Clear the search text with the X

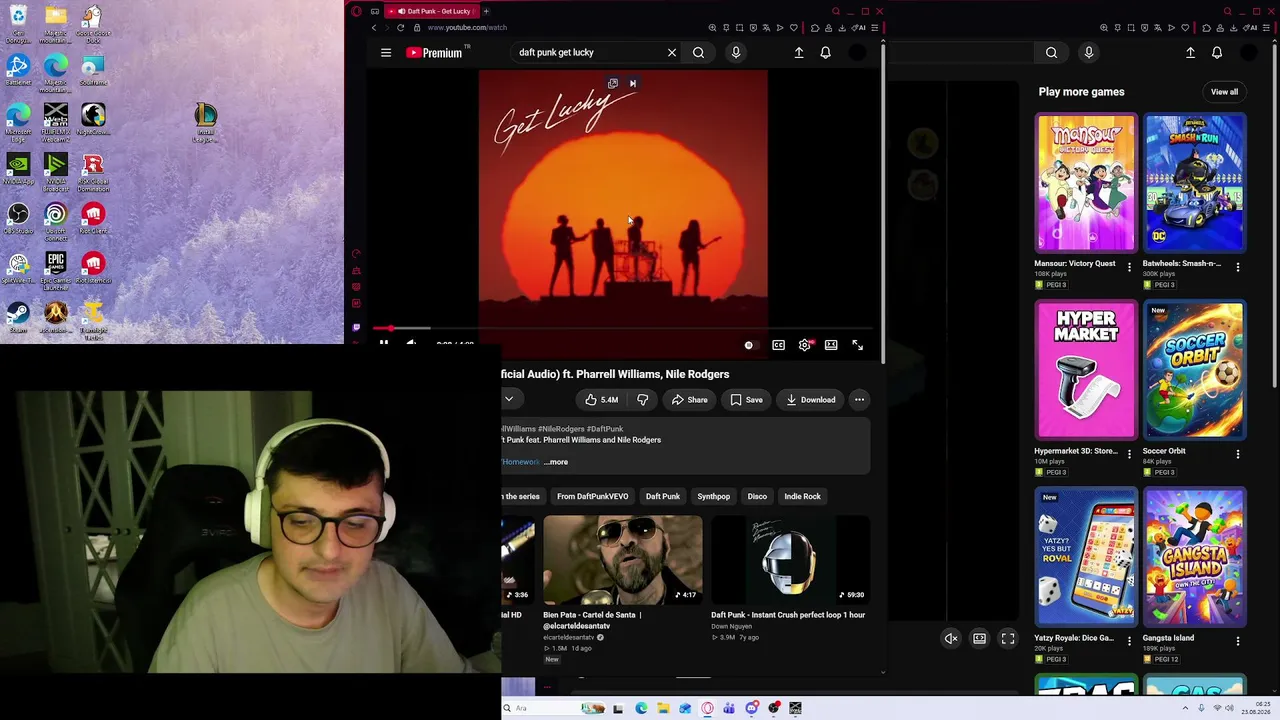pos(672,53)
